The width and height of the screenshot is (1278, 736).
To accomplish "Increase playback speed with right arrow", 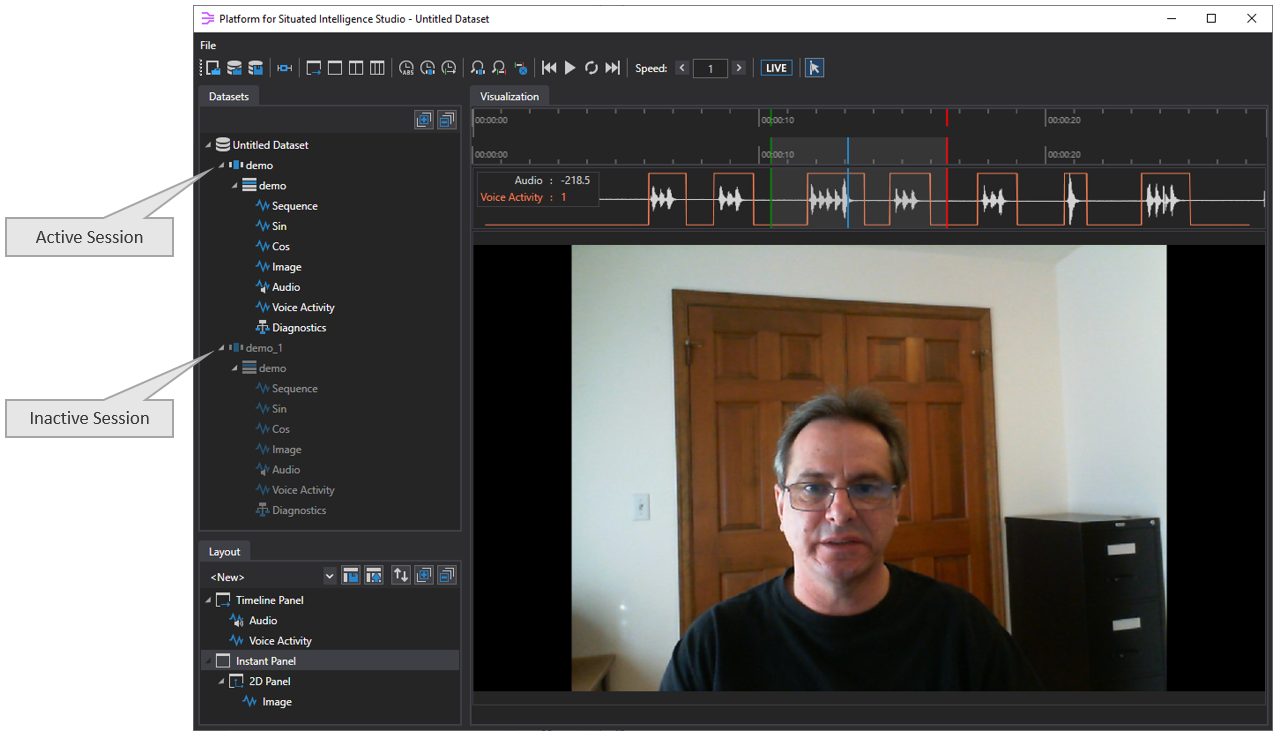I will [739, 68].
